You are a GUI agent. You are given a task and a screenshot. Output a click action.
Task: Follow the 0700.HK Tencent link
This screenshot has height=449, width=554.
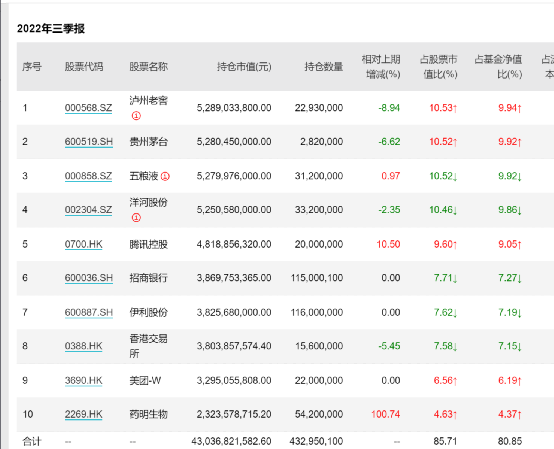pyautogui.click(x=83, y=244)
